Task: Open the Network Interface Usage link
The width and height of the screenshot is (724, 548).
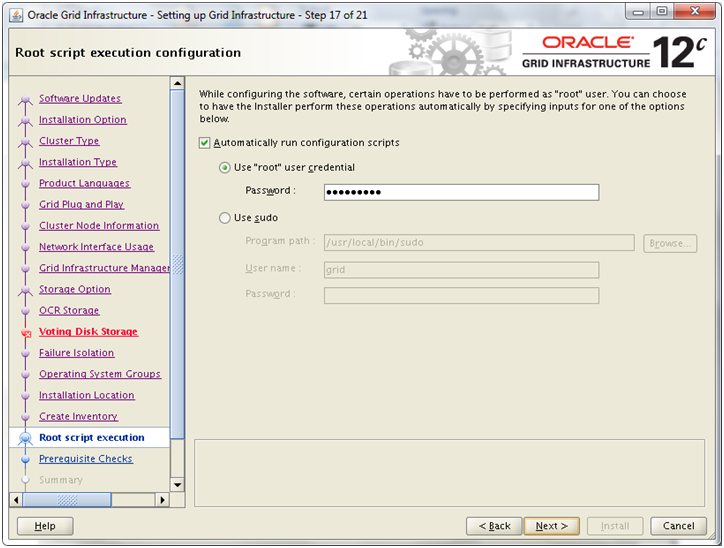Action: coord(96,247)
